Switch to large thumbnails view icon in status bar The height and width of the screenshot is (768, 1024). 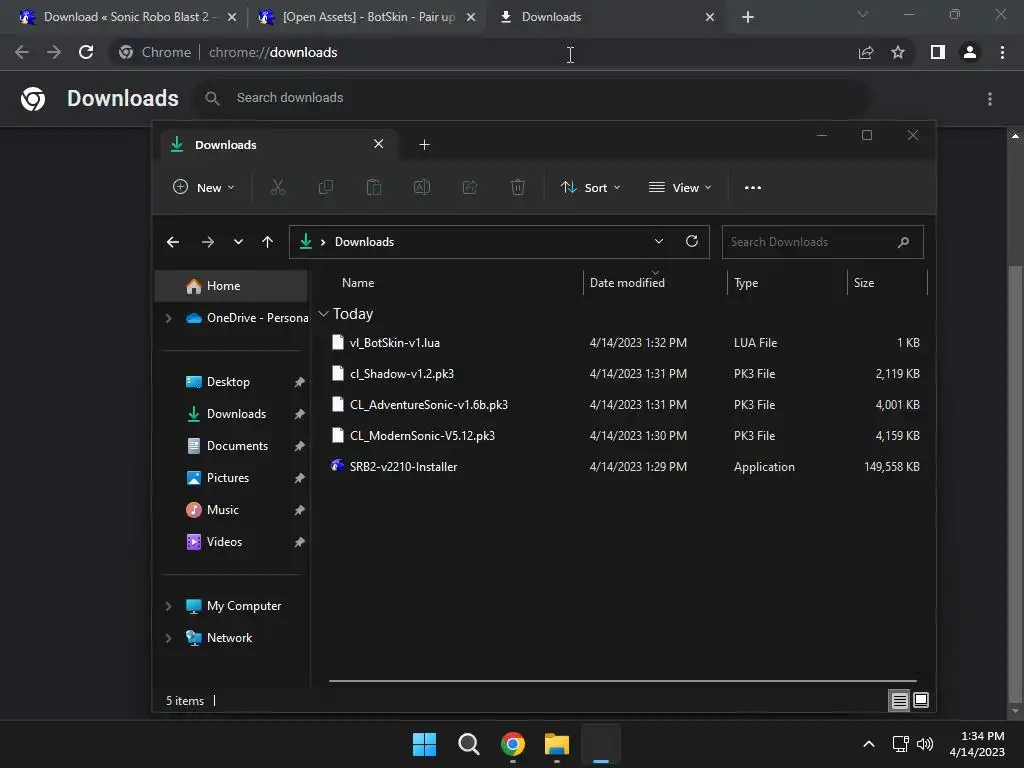(x=921, y=701)
